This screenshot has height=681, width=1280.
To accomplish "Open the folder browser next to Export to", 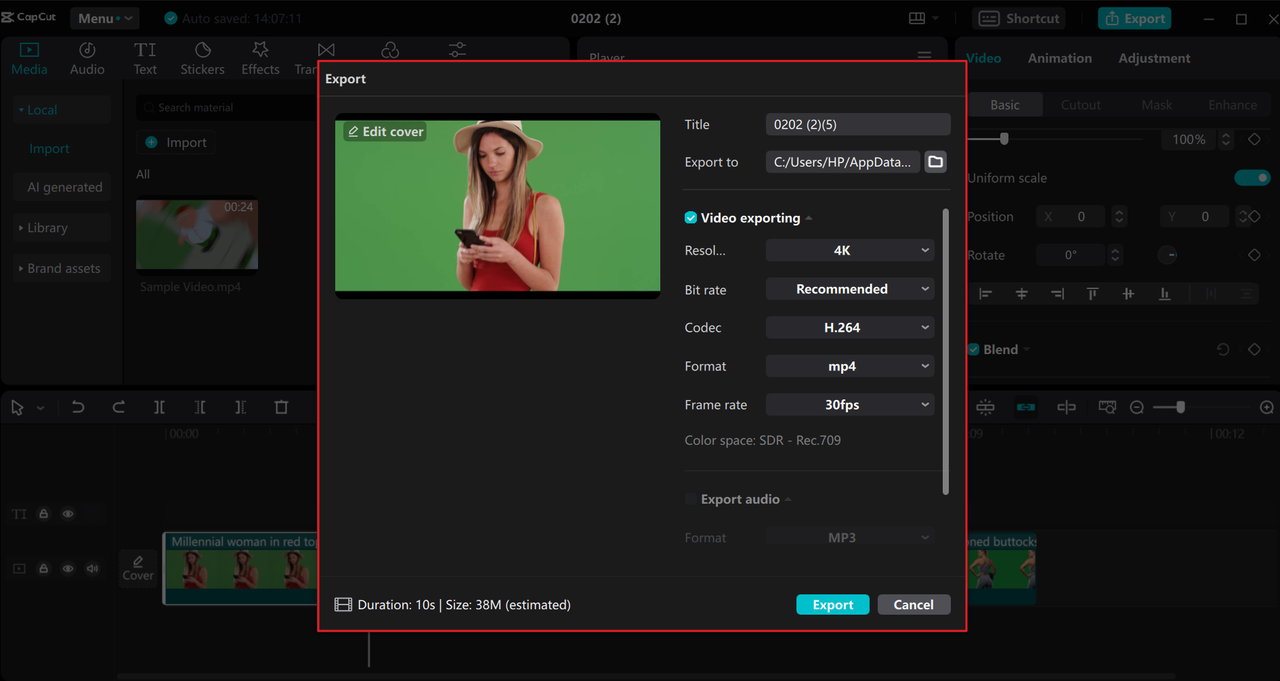I will point(935,162).
